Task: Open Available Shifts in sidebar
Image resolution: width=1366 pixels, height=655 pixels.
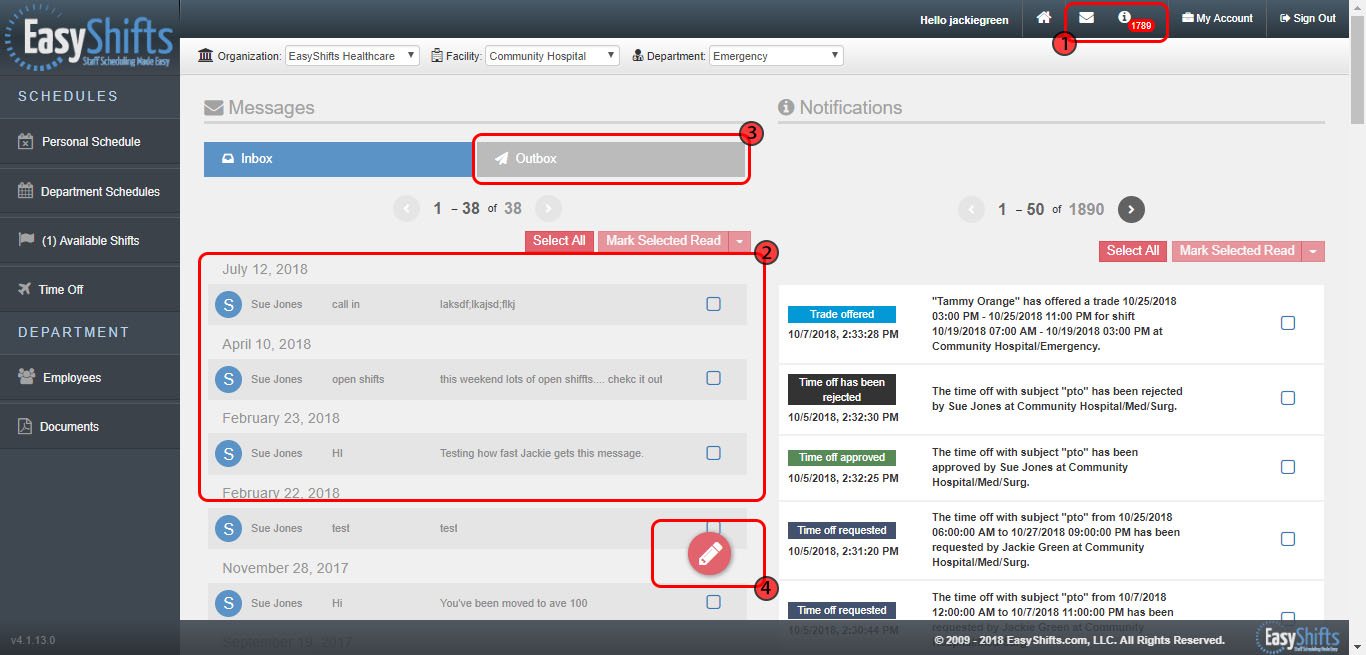Action: [90, 240]
